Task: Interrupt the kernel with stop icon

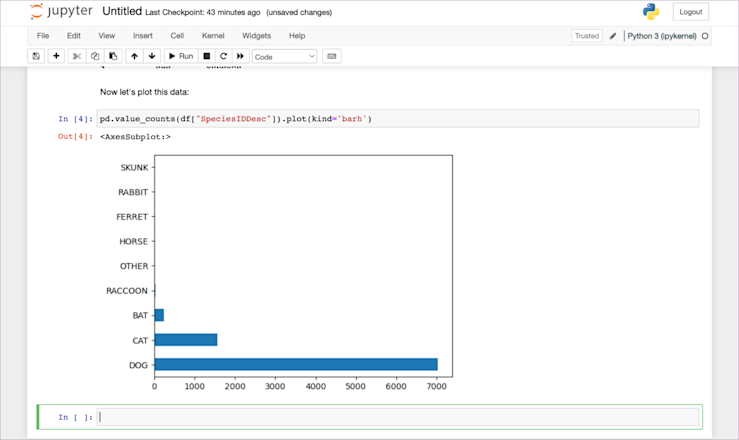Action: (x=206, y=56)
